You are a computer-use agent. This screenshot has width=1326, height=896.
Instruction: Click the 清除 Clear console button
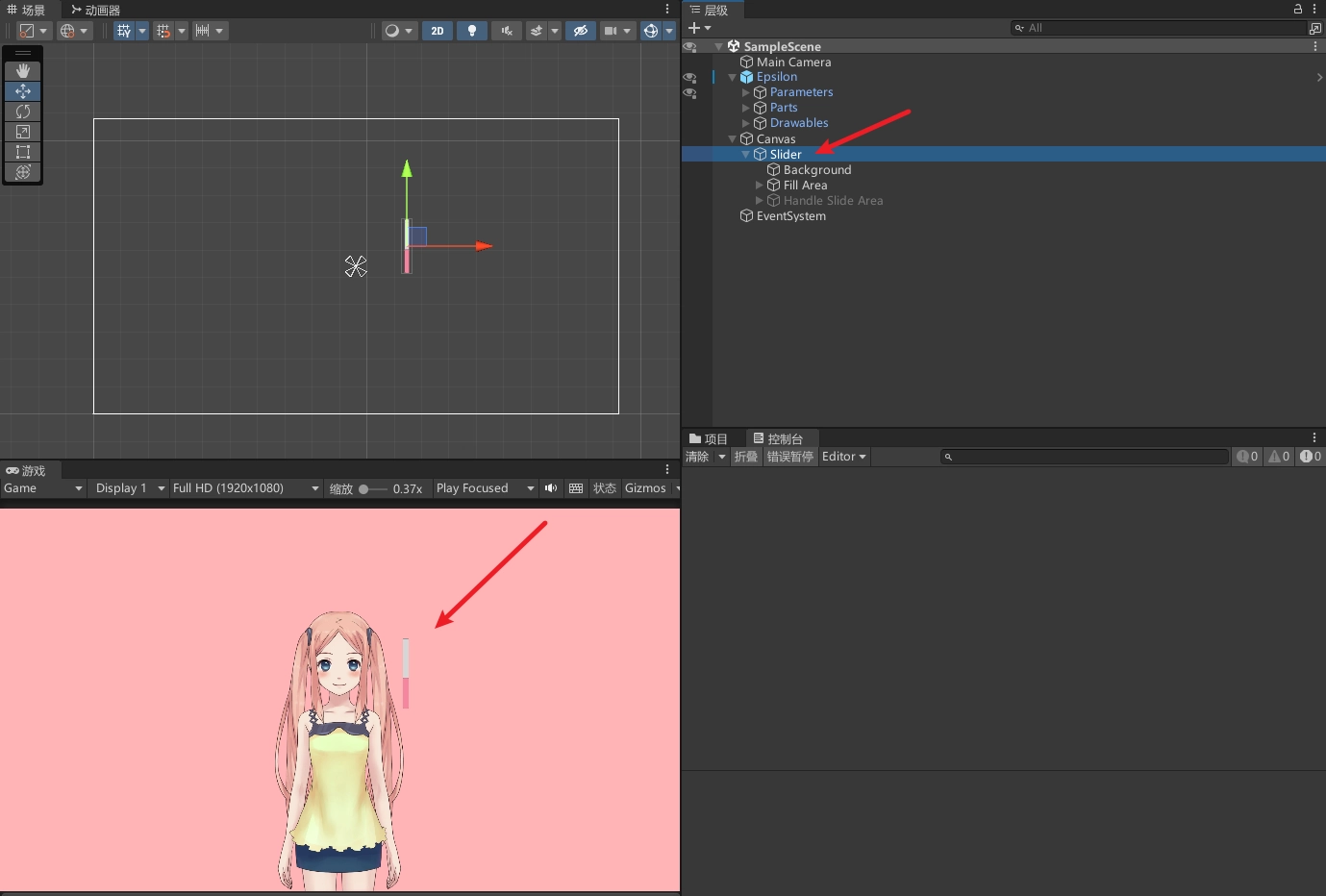(x=697, y=457)
